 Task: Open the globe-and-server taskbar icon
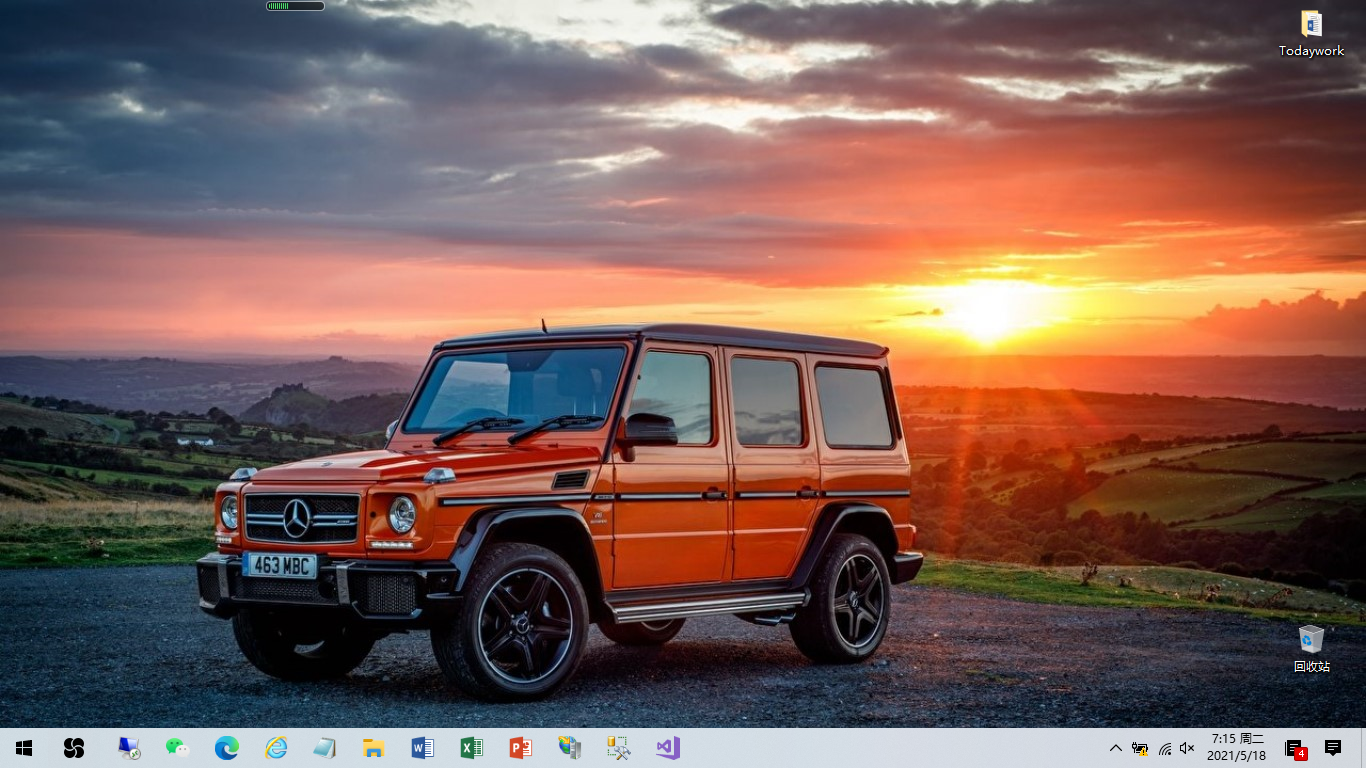tap(570, 748)
